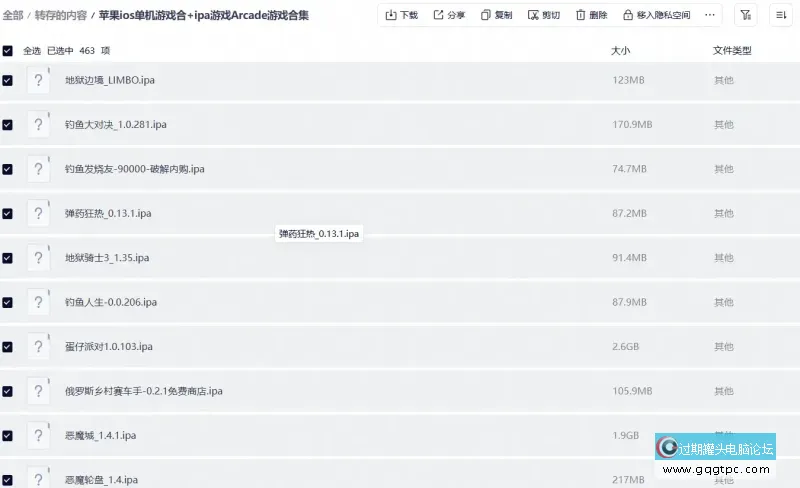Go to 全部 in the breadcrumb

point(13,15)
